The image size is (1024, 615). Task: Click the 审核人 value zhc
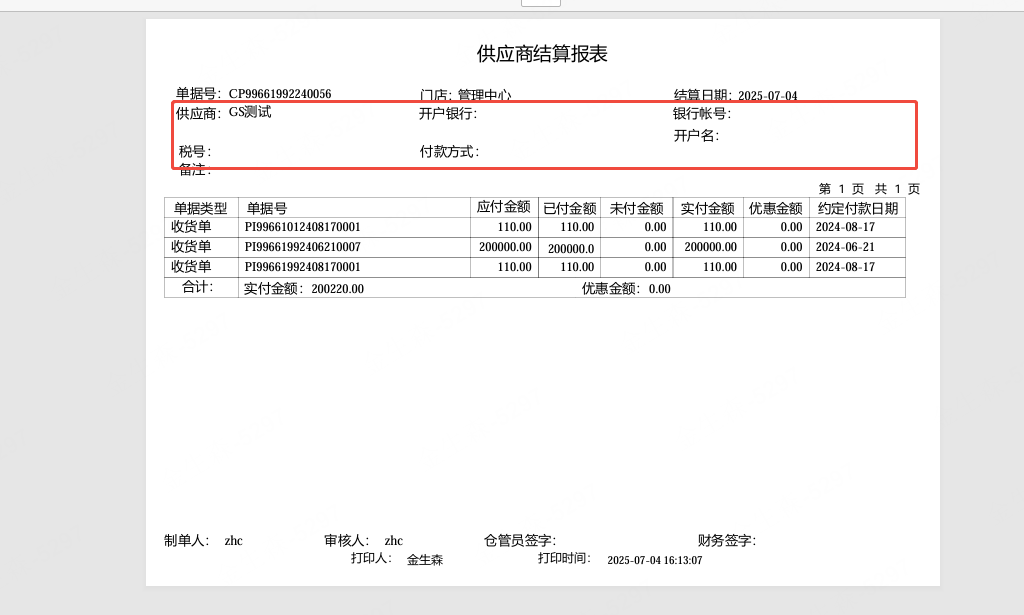pos(393,541)
